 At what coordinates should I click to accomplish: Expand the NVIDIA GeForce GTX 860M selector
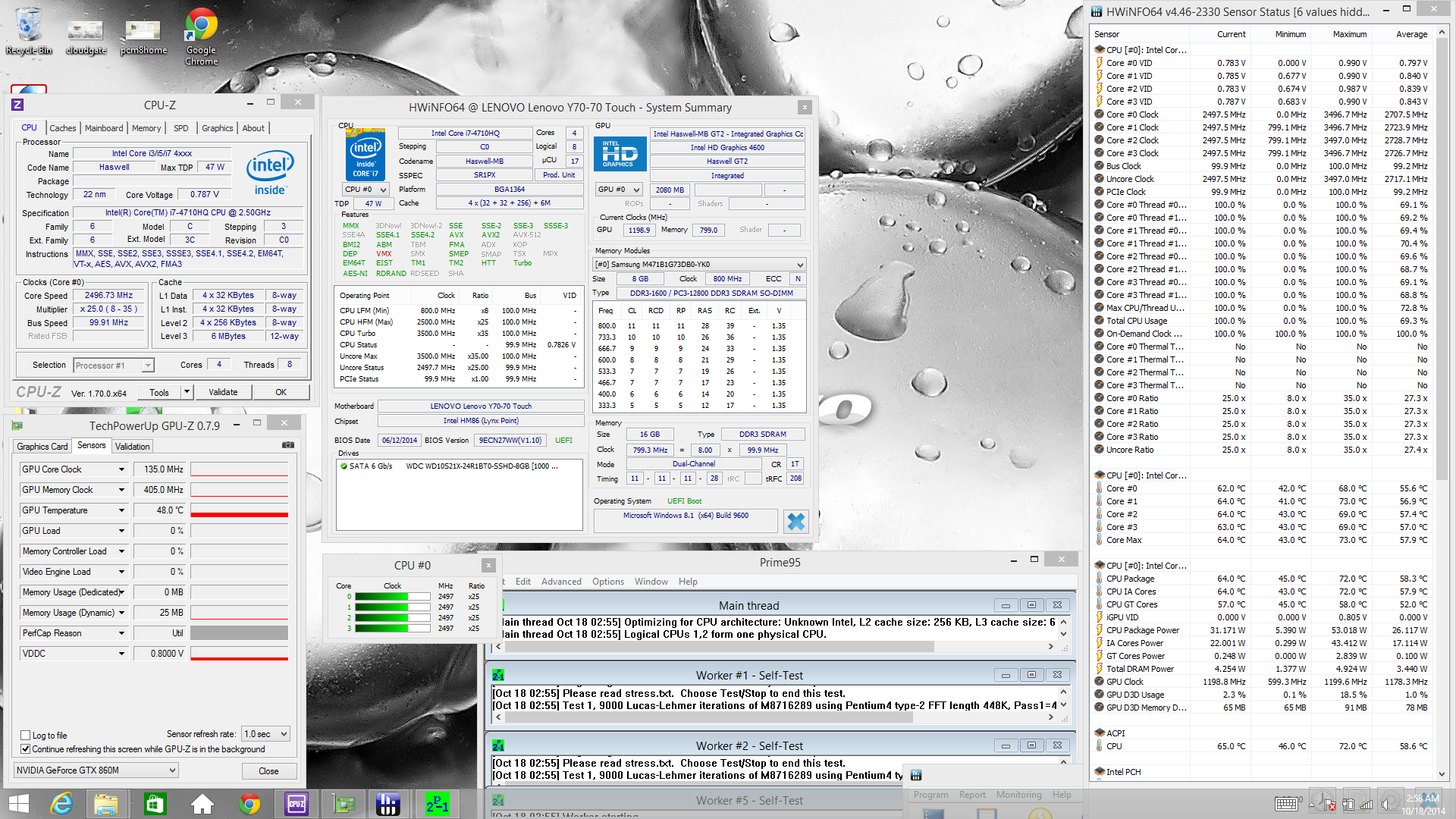pyautogui.click(x=96, y=770)
